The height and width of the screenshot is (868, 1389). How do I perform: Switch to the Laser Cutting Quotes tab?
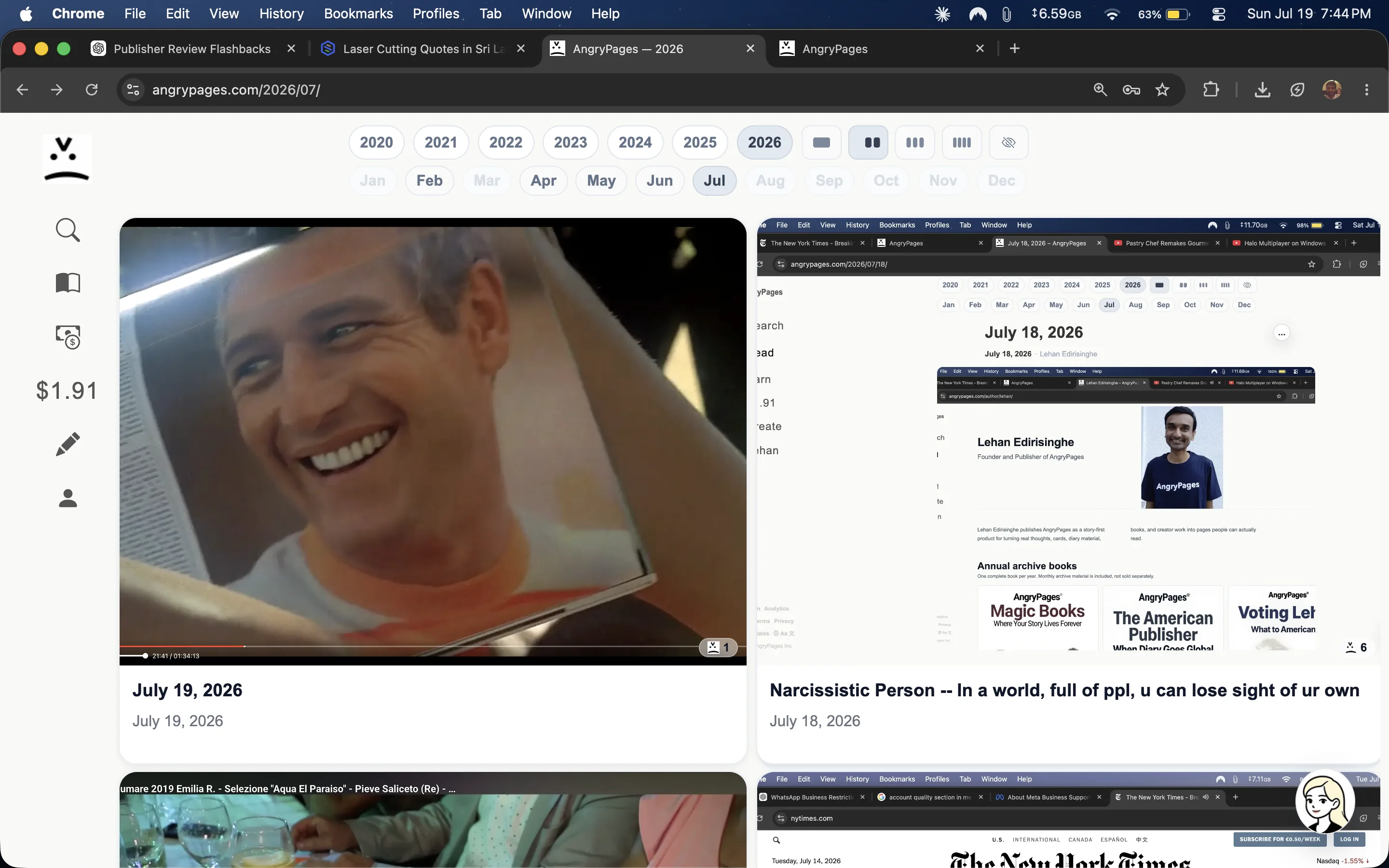423,49
